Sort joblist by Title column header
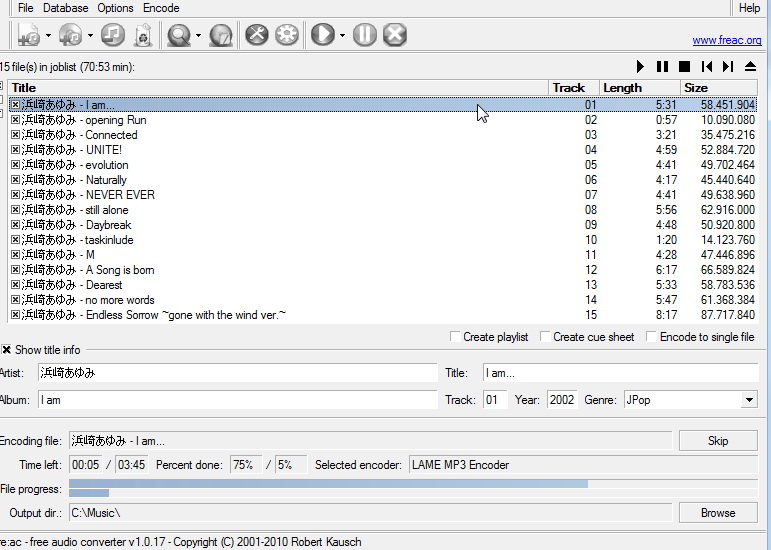 click(278, 88)
